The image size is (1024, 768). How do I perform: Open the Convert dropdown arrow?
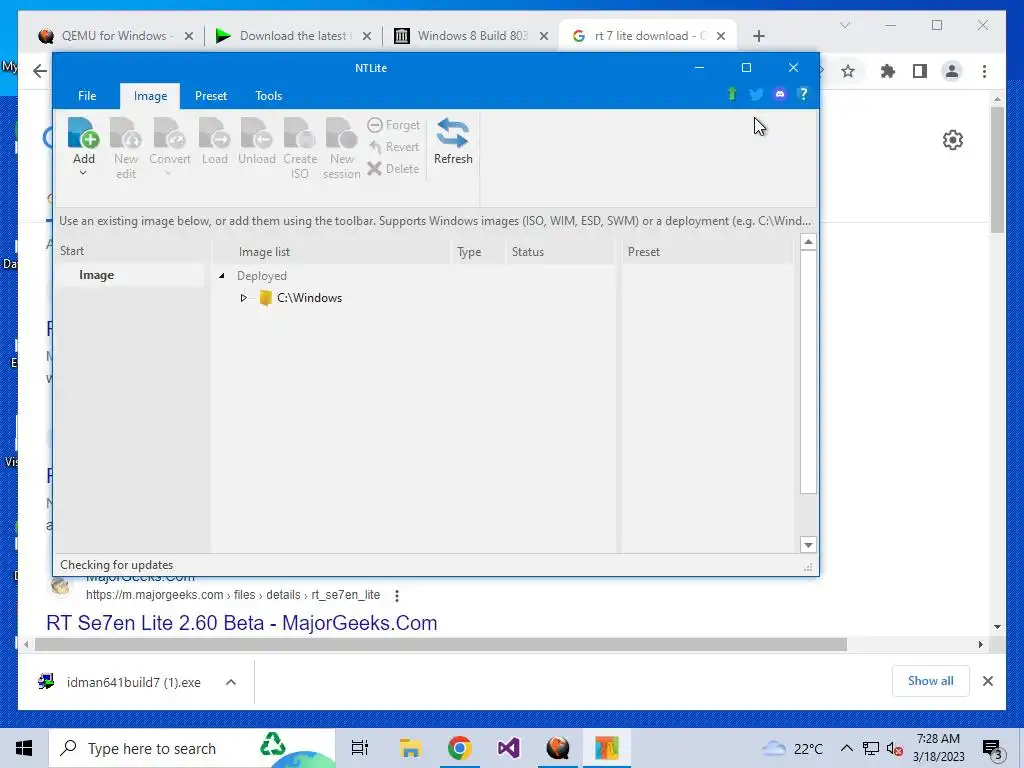(x=168, y=173)
